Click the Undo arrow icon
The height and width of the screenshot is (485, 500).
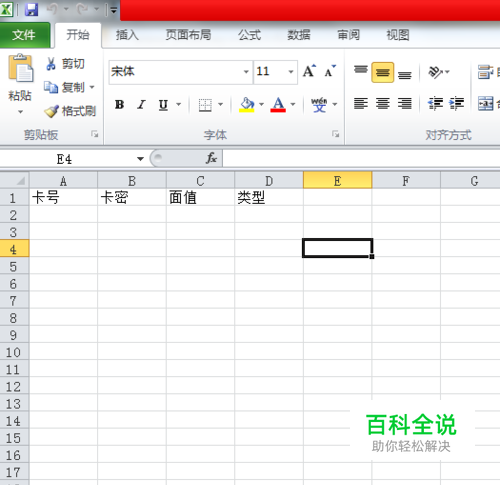click(x=52, y=9)
